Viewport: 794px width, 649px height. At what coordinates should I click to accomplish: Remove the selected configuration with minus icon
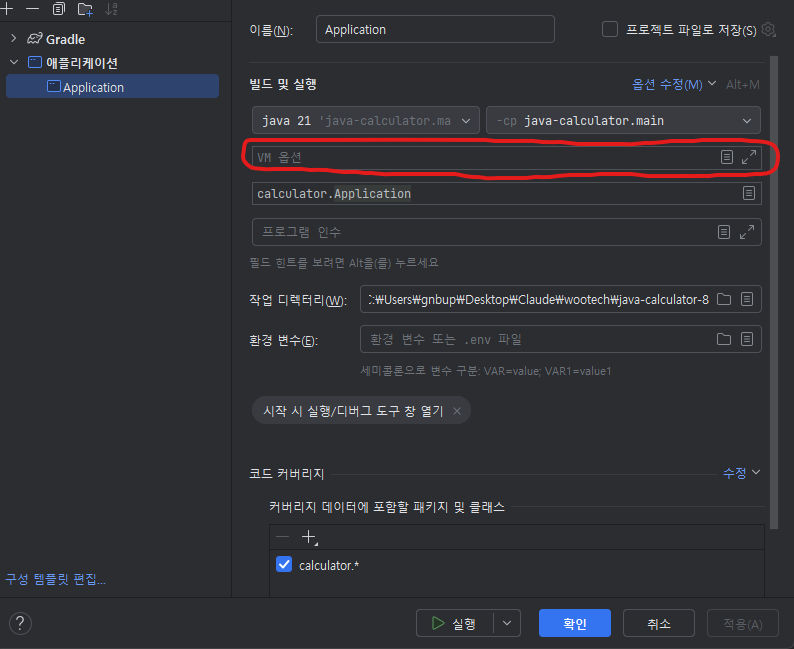[32, 9]
